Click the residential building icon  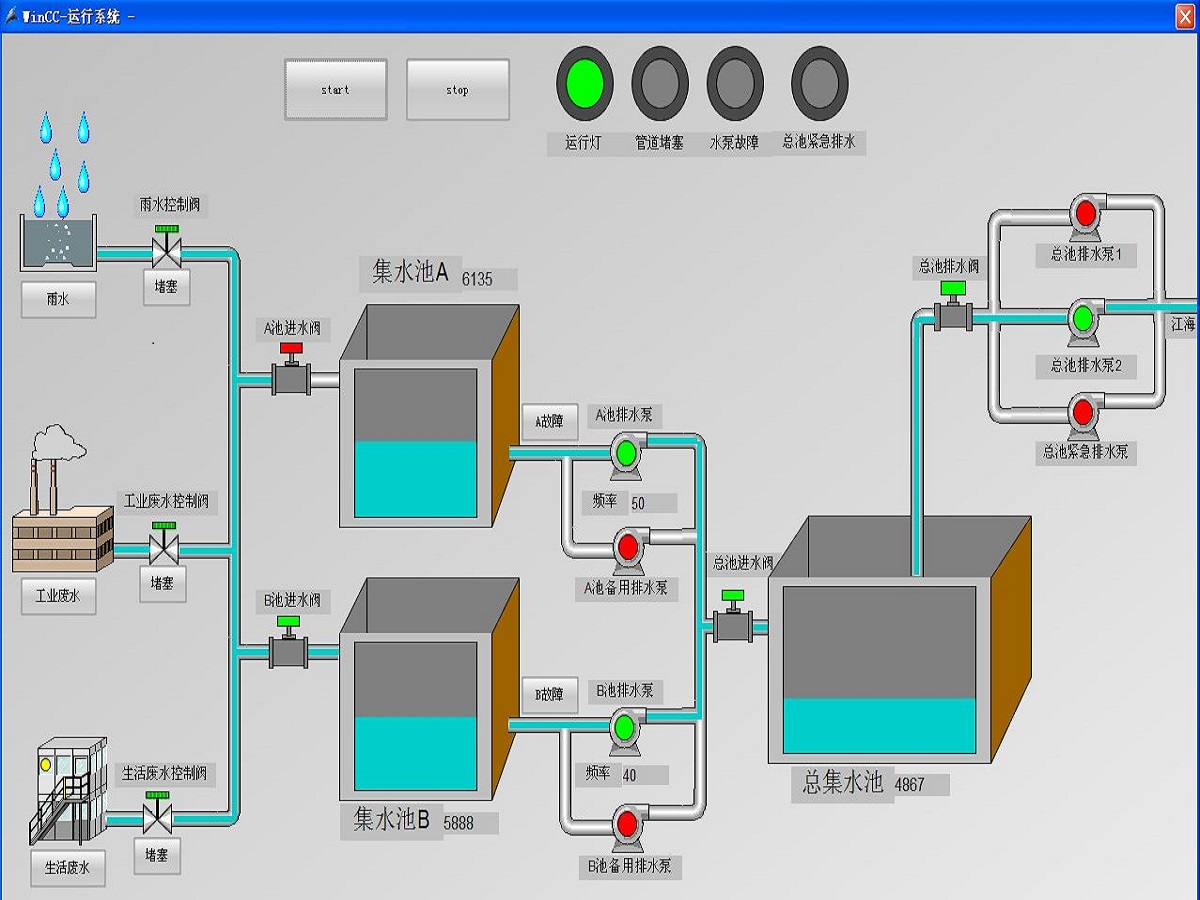point(68,792)
